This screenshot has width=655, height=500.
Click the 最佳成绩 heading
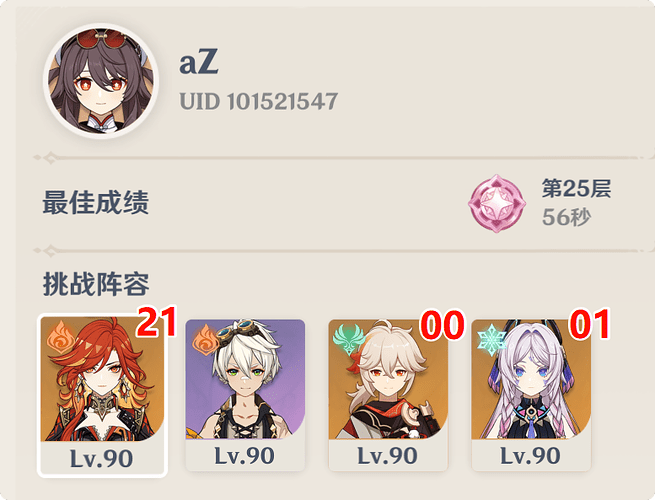(x=96, y=203)
